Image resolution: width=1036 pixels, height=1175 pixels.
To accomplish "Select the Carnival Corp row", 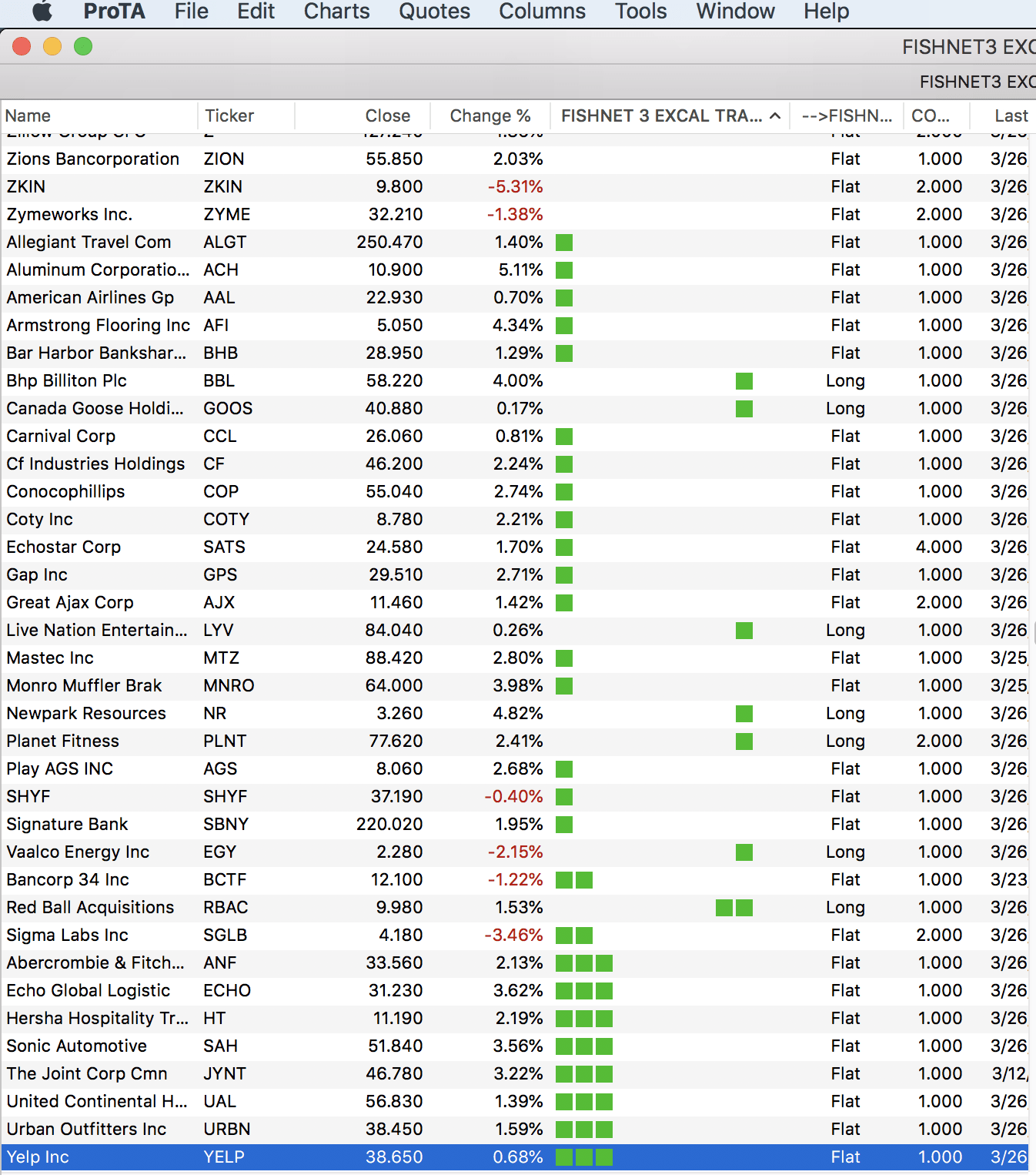I will 515,437.
